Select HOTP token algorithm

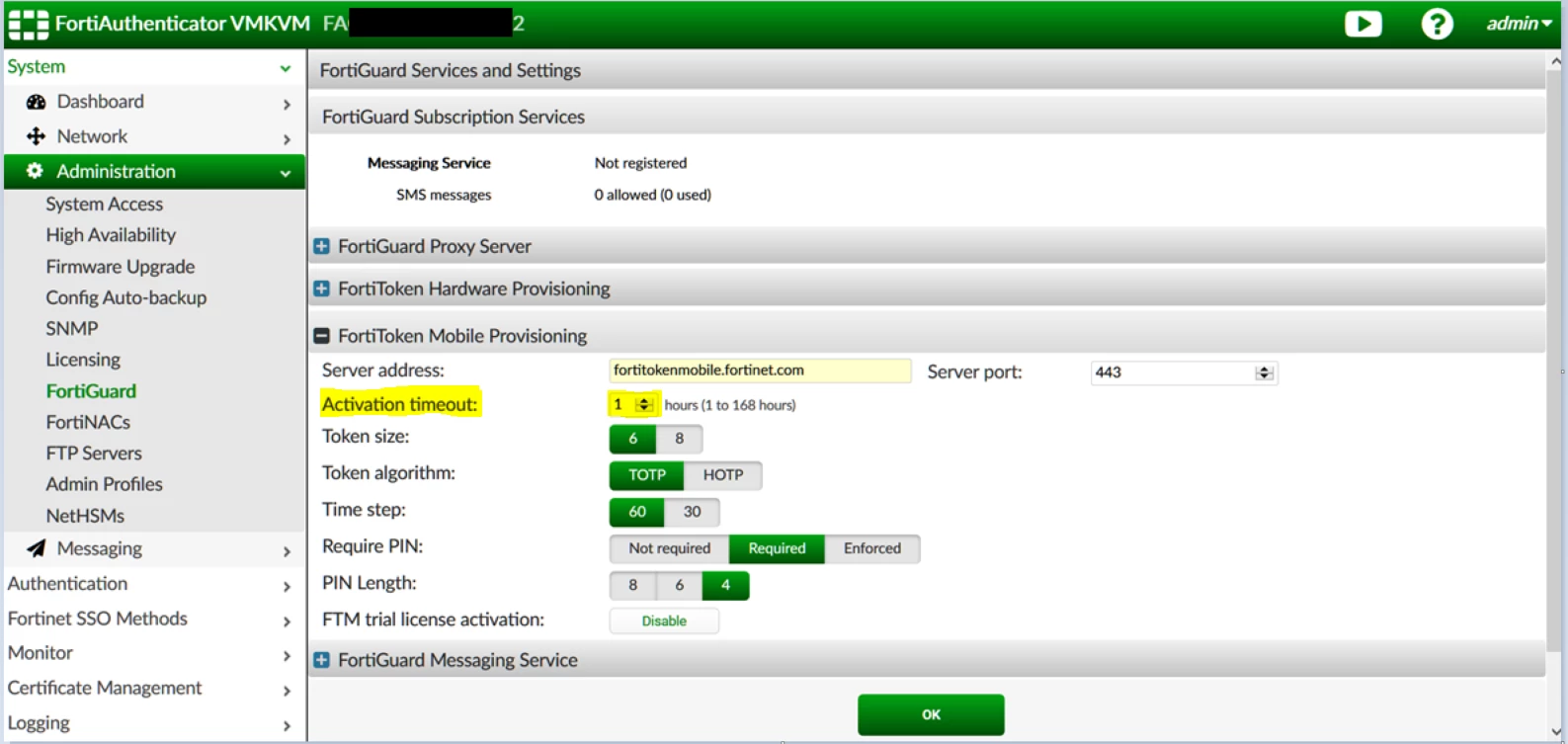click(723, 475)
